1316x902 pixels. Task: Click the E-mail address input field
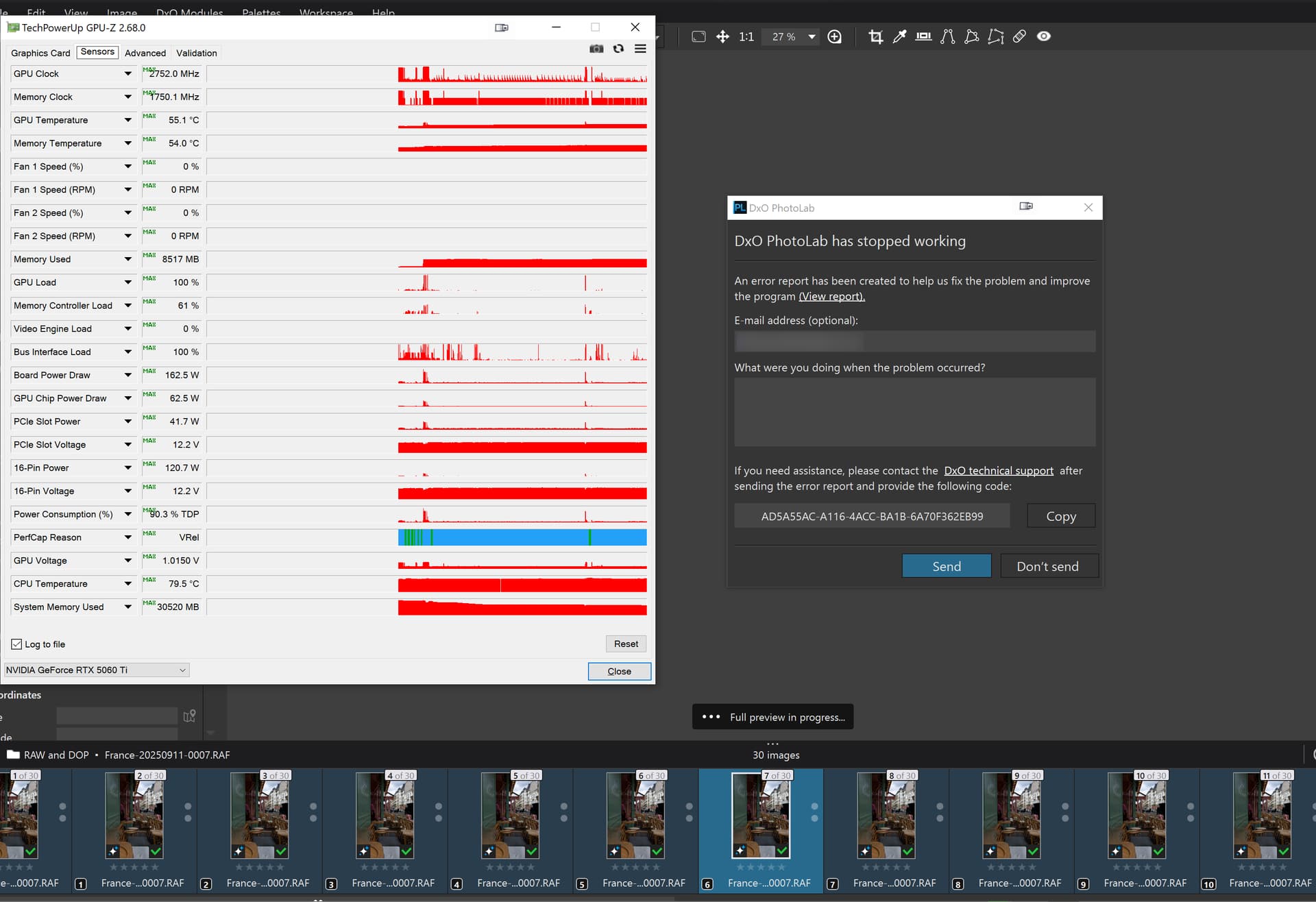tap(914, 341)
